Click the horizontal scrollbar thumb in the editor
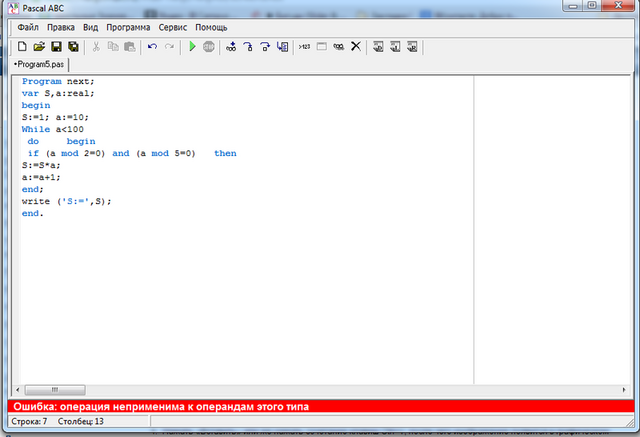The image size is (640, 437). [55, 390]
